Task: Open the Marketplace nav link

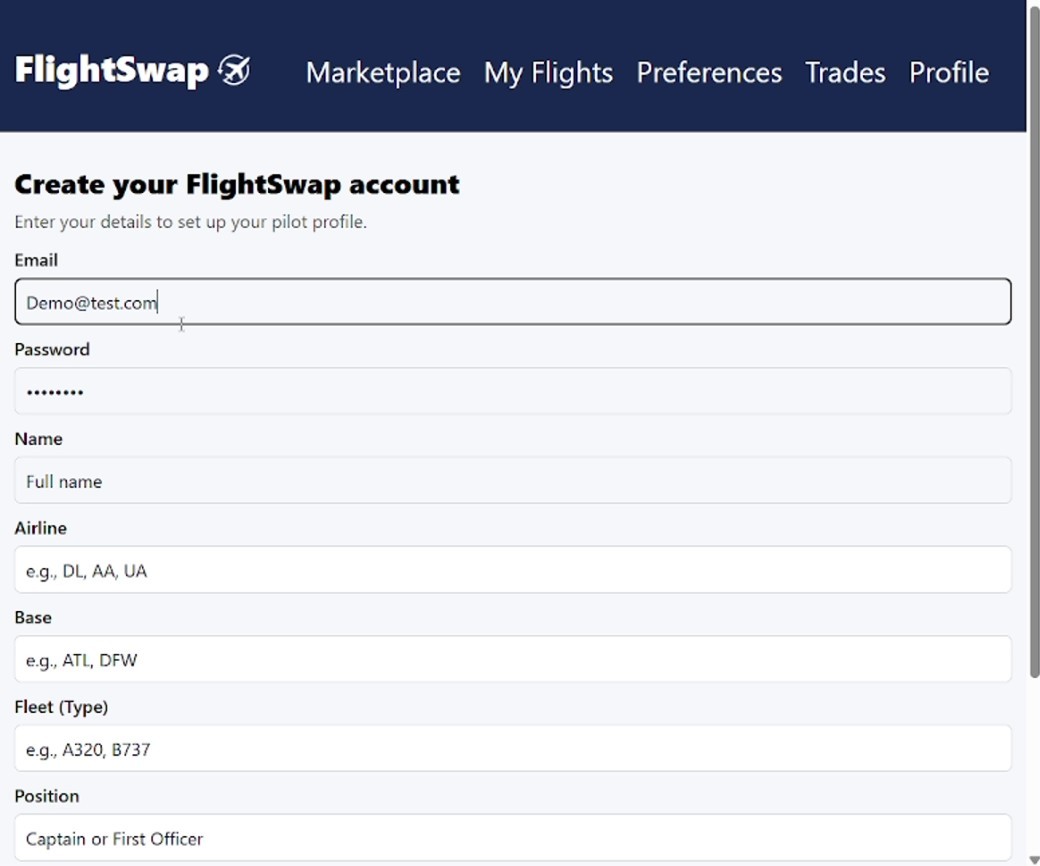Action: click(x=383, y=72)
